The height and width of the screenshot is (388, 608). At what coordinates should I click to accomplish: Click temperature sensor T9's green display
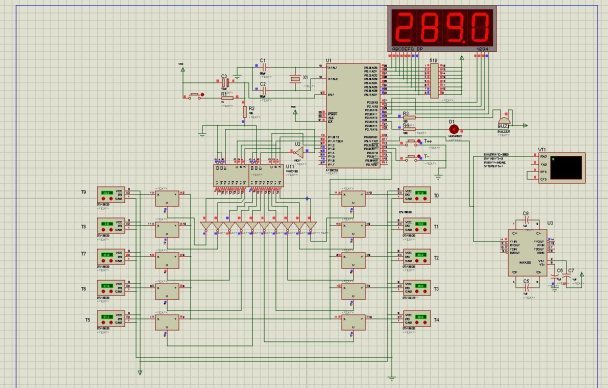click(107, 193)
